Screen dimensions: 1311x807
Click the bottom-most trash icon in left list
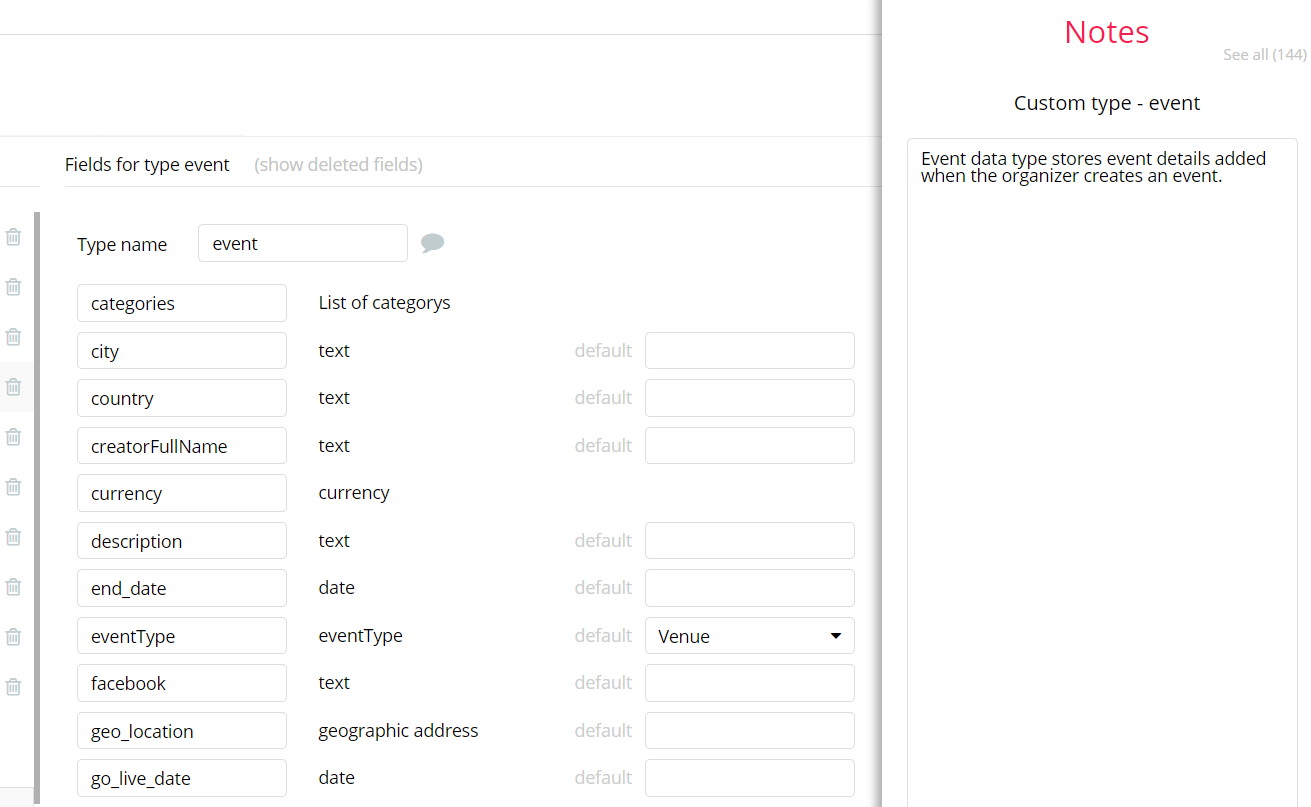point(13,687)
